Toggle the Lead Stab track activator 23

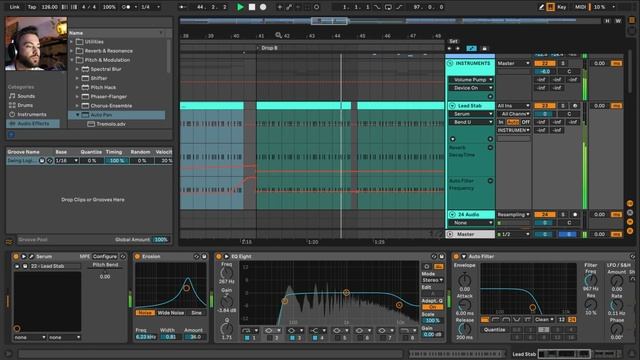(x=545, y=106)
